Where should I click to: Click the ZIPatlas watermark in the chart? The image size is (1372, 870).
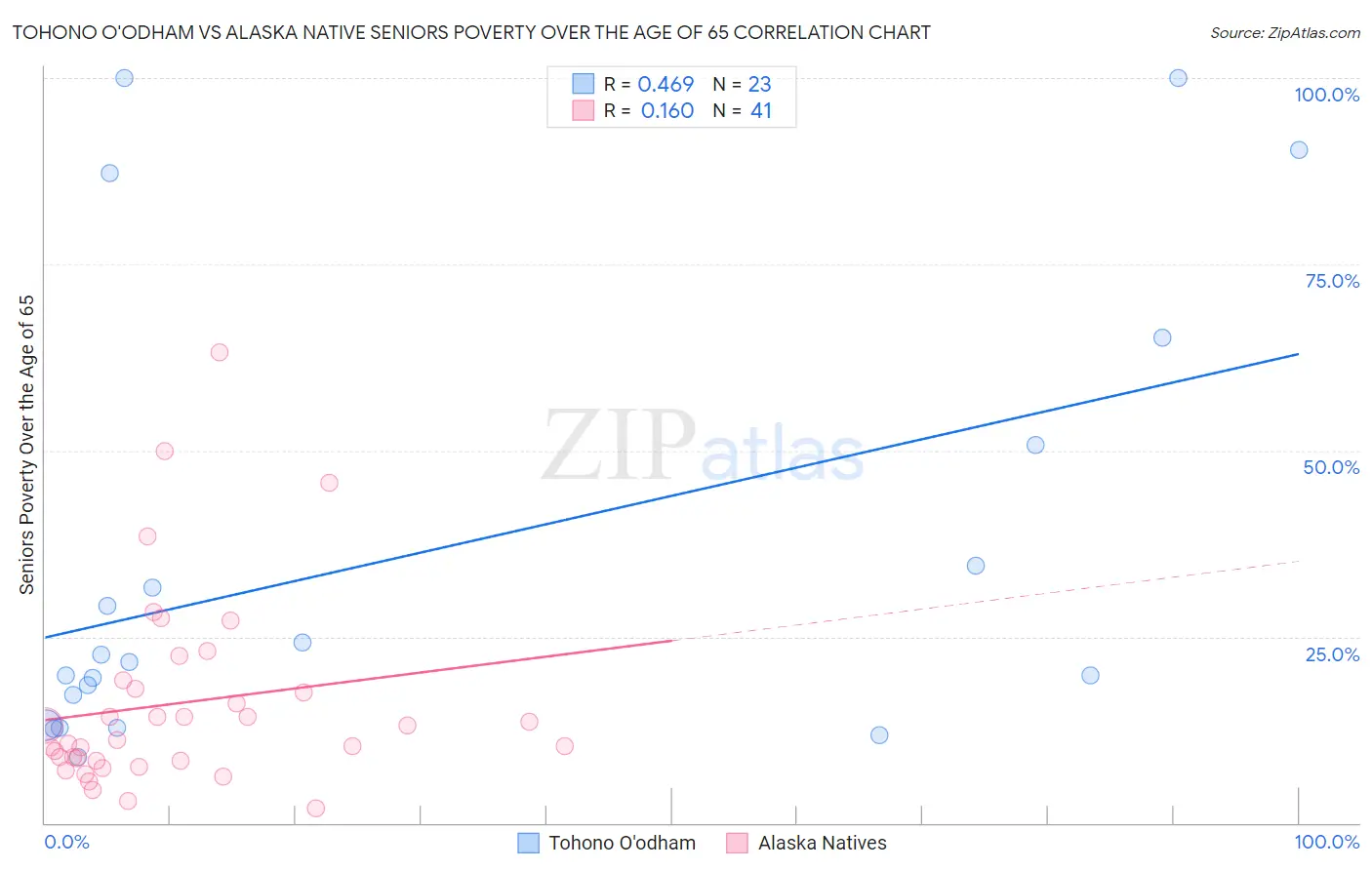coord(704,447)
